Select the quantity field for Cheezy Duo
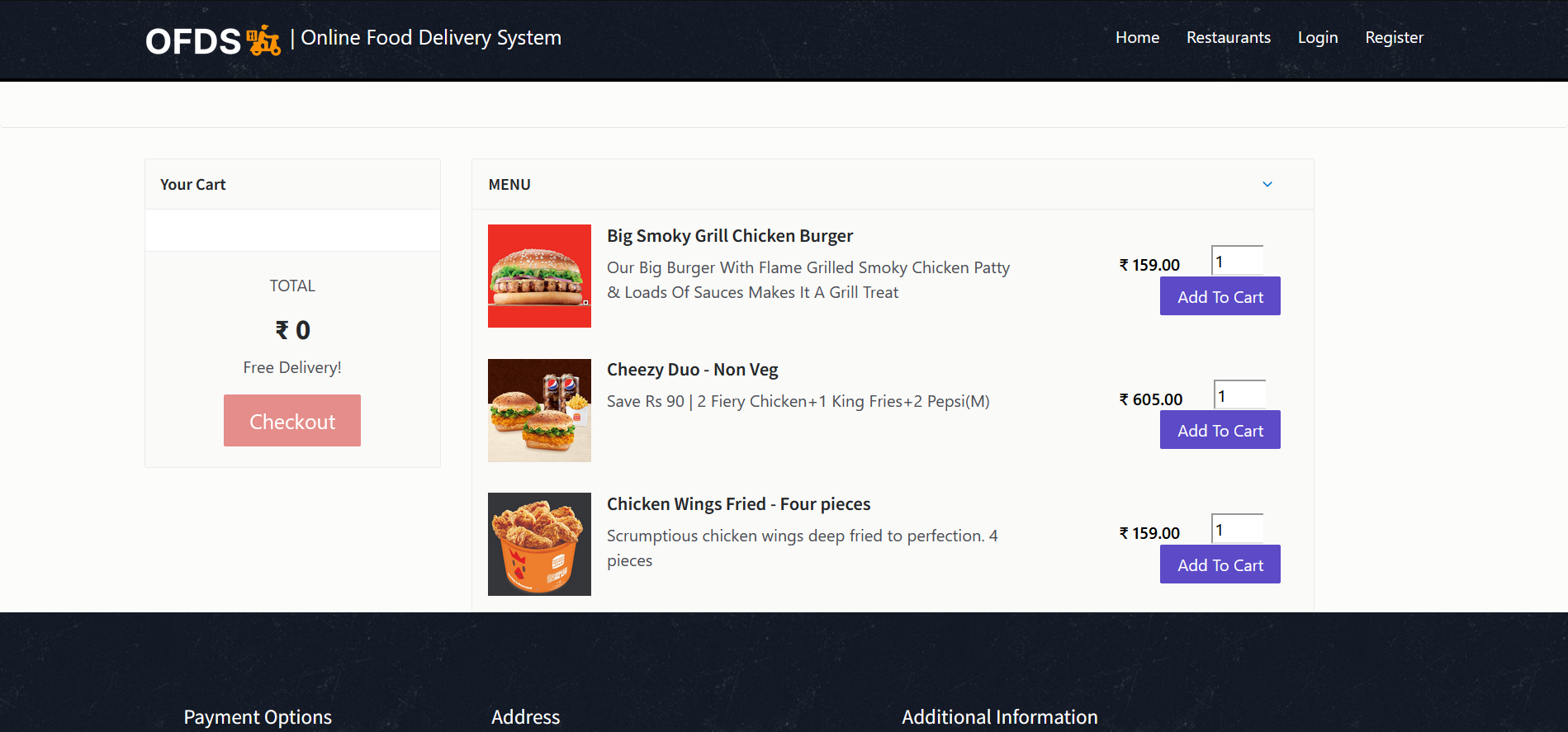The image size is (1568, 732). pyautogui.click(x=1239, y=394)
